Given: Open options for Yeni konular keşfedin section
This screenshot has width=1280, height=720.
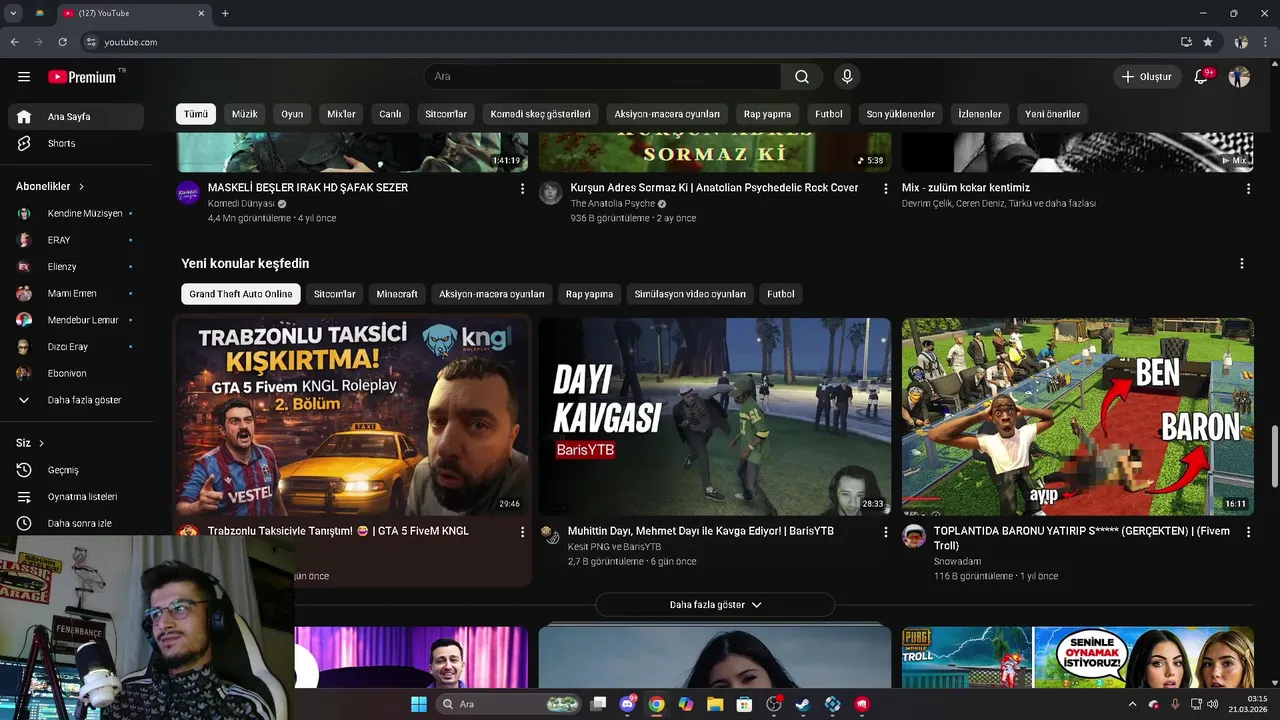Looking at the screenshot, I should click(x=1242, y=264).
